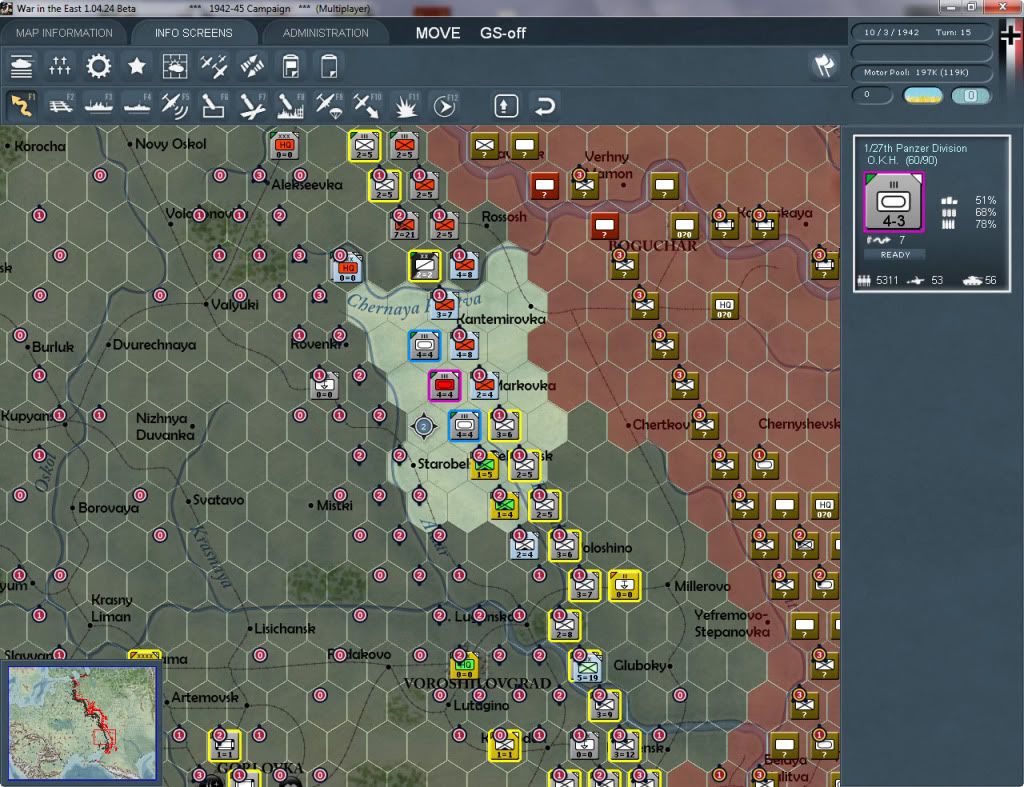Open the aircraft group icon screen
This screenshot has height=787, width=1024.
click(214, 66)
